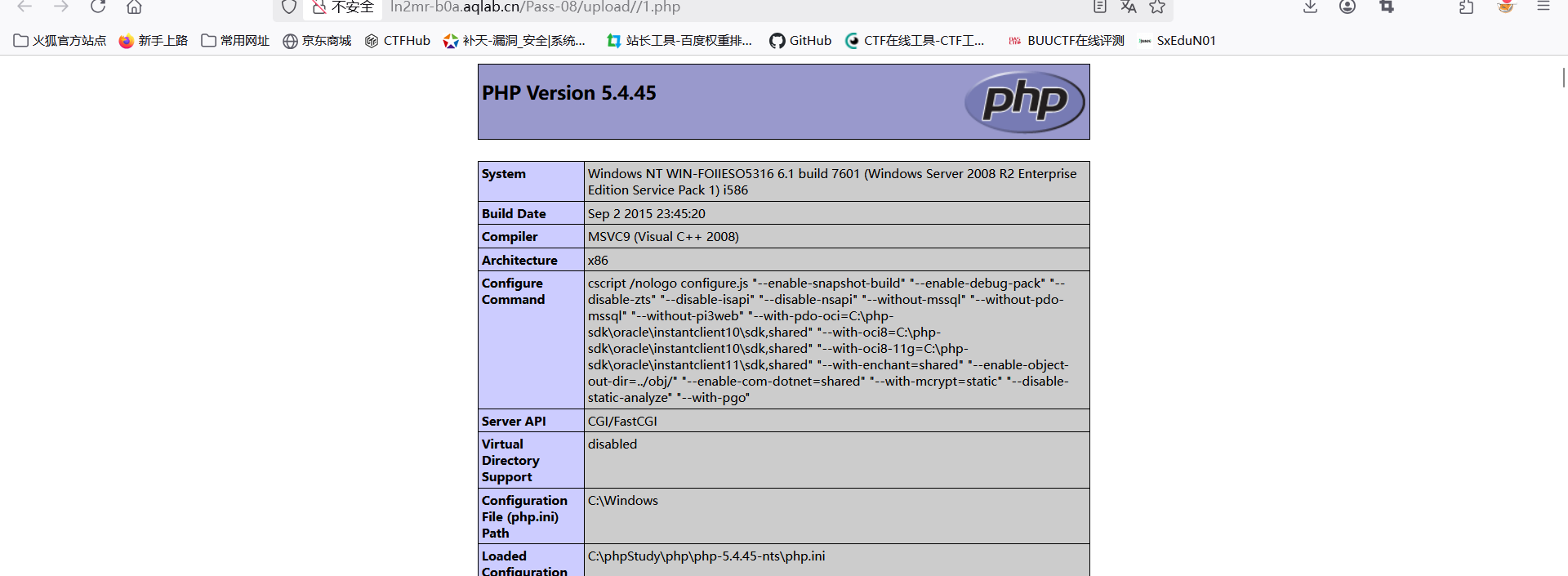
Task: Open the downloads panel
Action: click(x=1310, y=7)
